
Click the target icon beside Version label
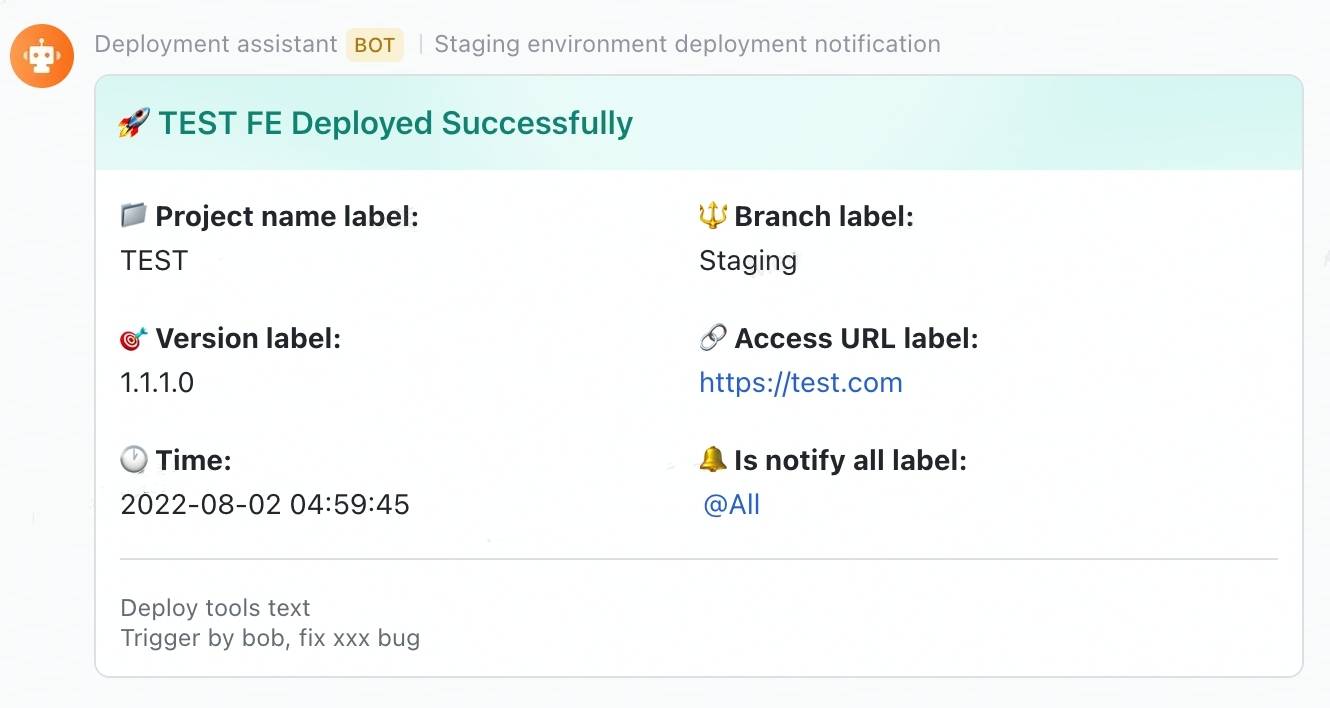[133, 339]
